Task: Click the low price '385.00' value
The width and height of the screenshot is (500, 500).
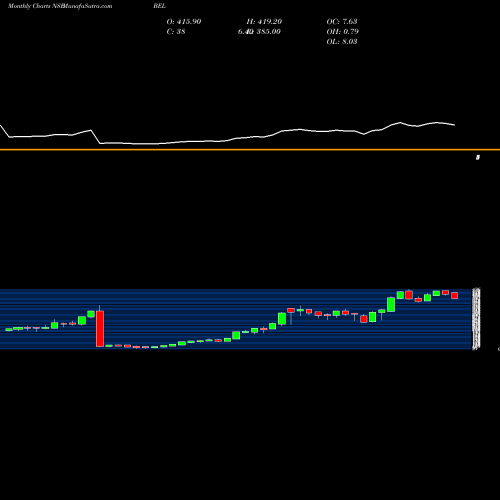Action: point(268,32)
